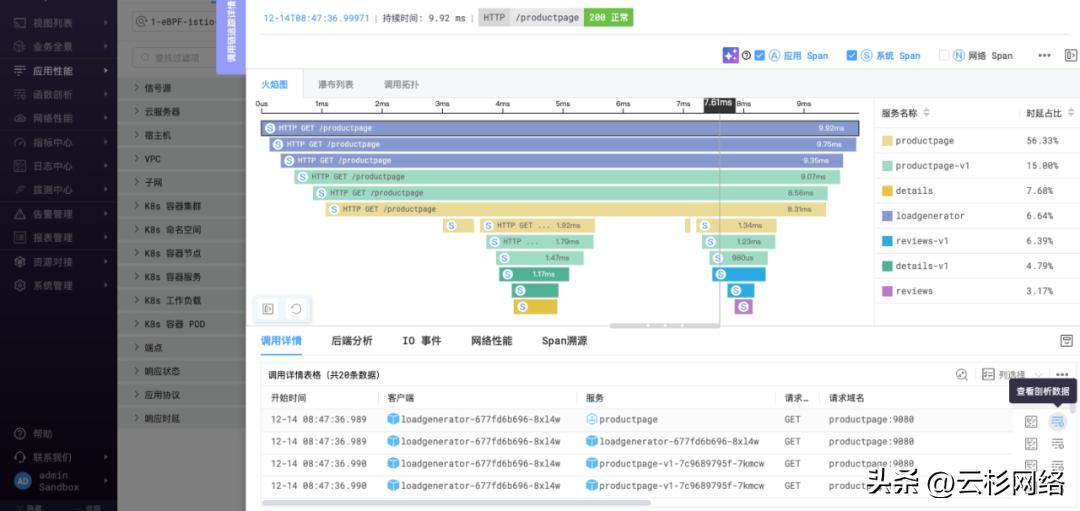Open the more options ellipsis above flame graph

[x=1044, y=56]
